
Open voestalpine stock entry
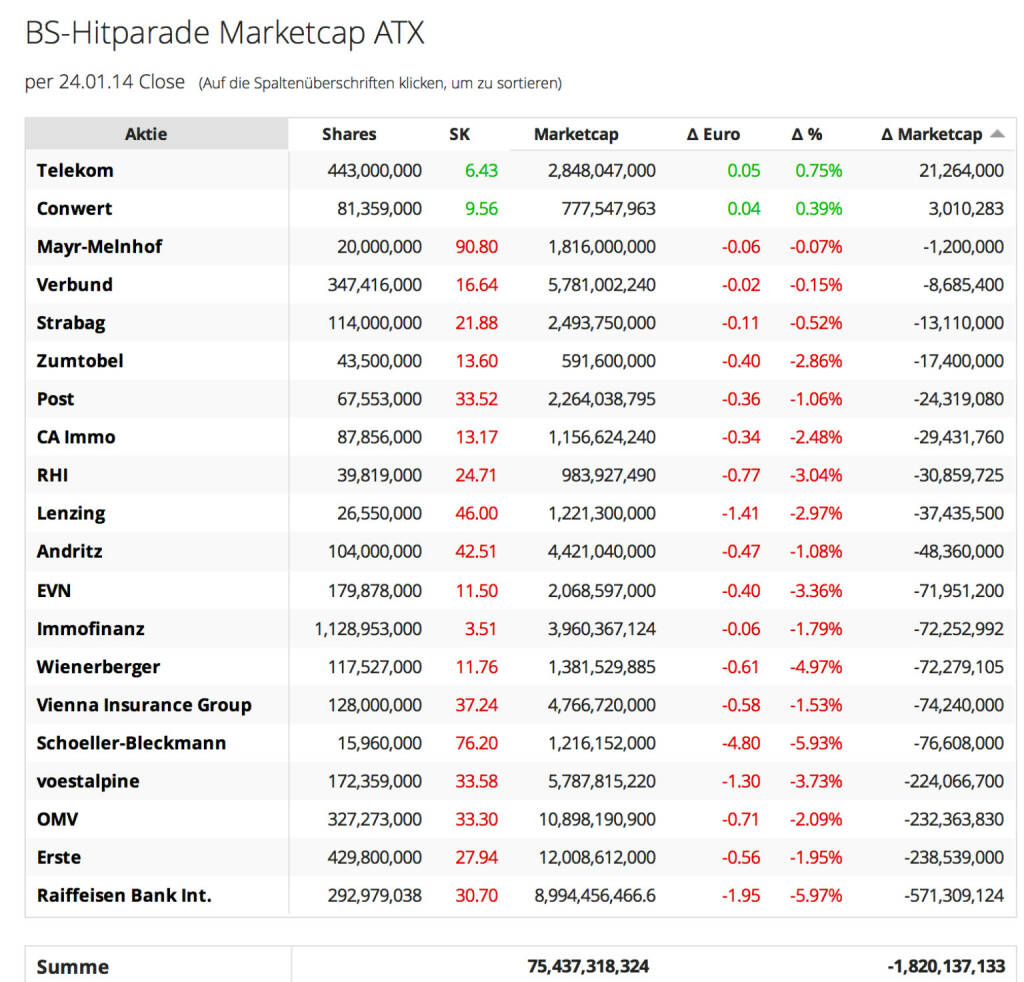(x=88, y=781)
